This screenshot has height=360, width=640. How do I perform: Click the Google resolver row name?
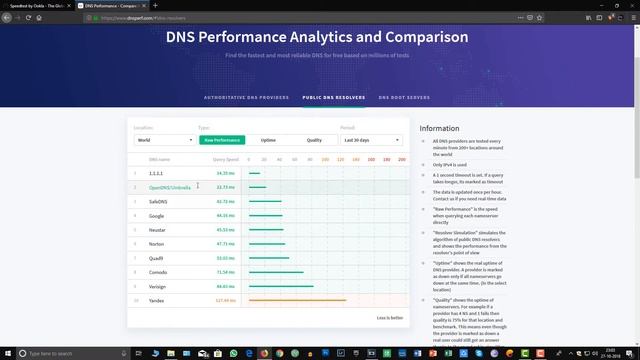(x=156, y=216)
